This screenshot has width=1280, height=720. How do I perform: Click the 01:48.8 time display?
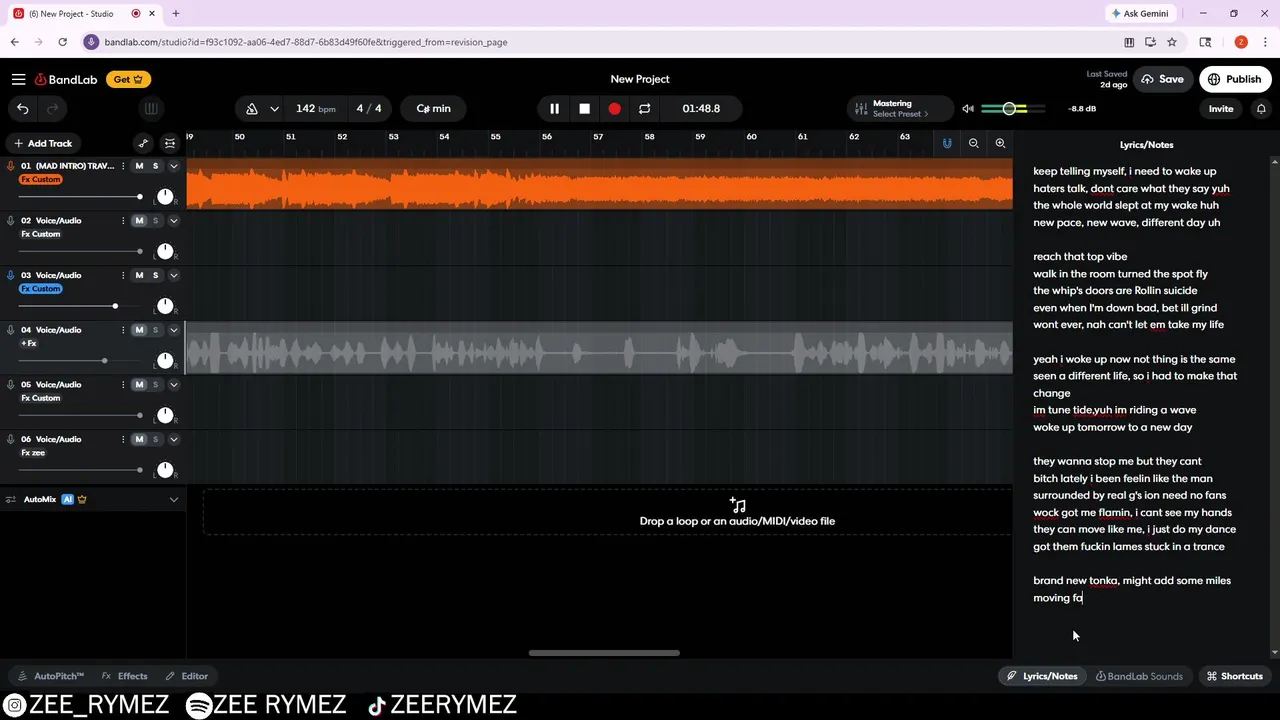pos(699,108)
